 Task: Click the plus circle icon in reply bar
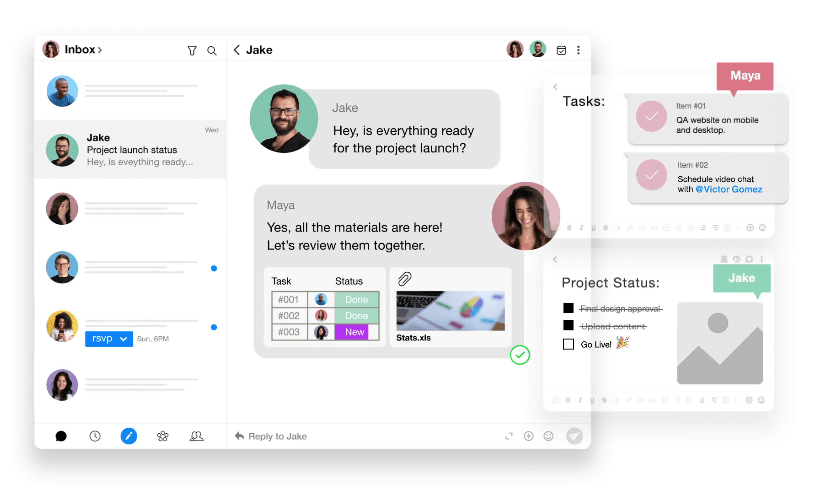pyautogui.click(x=528, y=436)
